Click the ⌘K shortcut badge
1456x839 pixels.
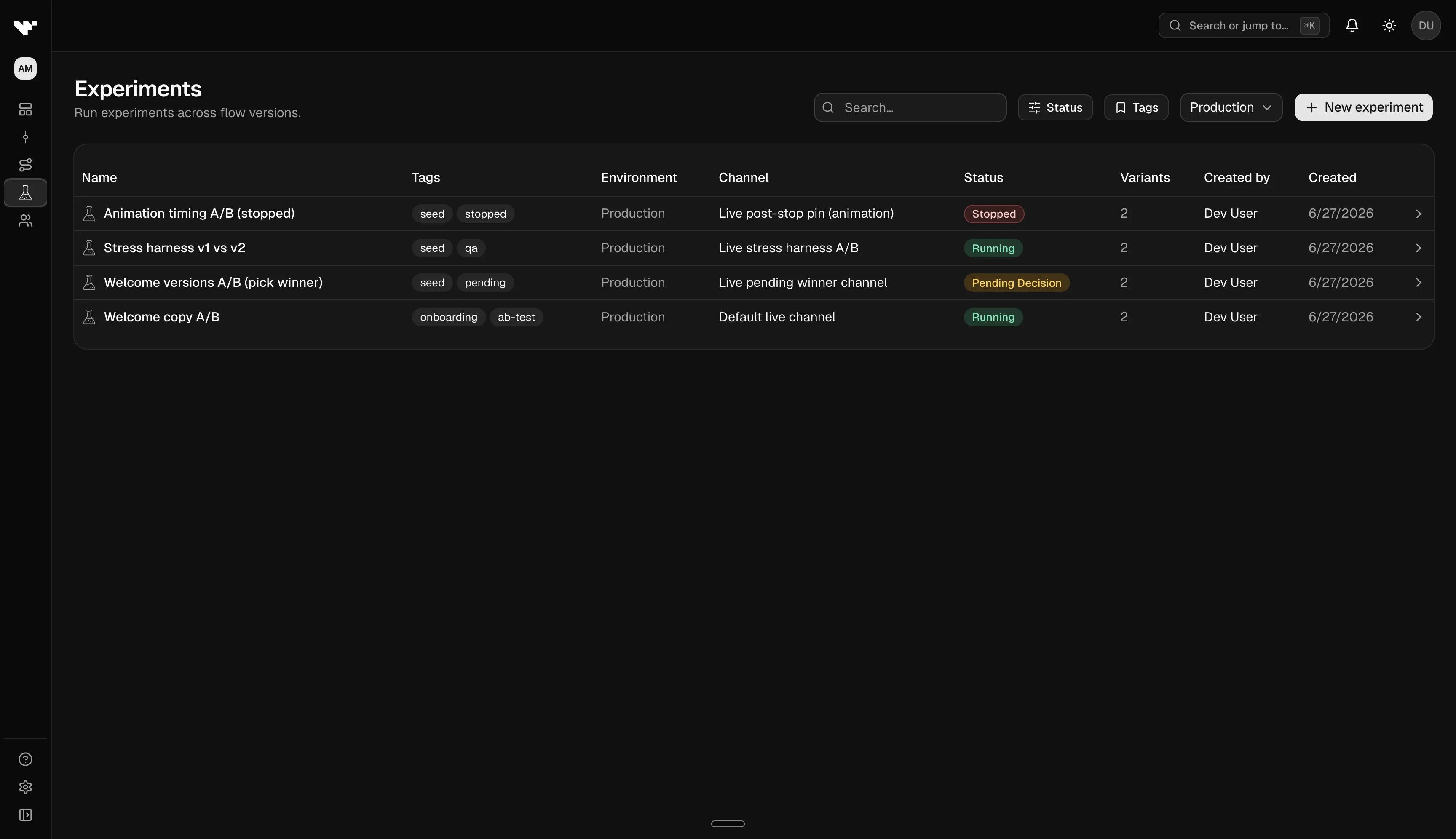[x=1309, y=25]
